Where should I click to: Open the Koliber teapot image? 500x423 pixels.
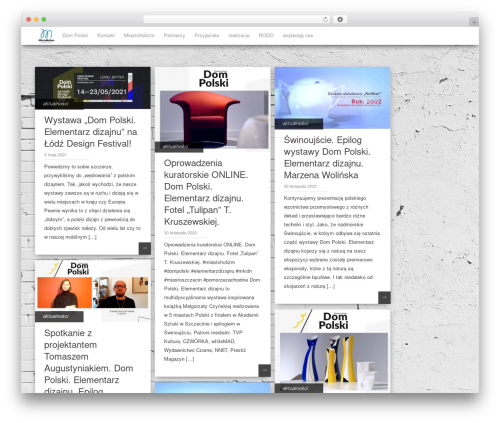[x=332, y=98]
